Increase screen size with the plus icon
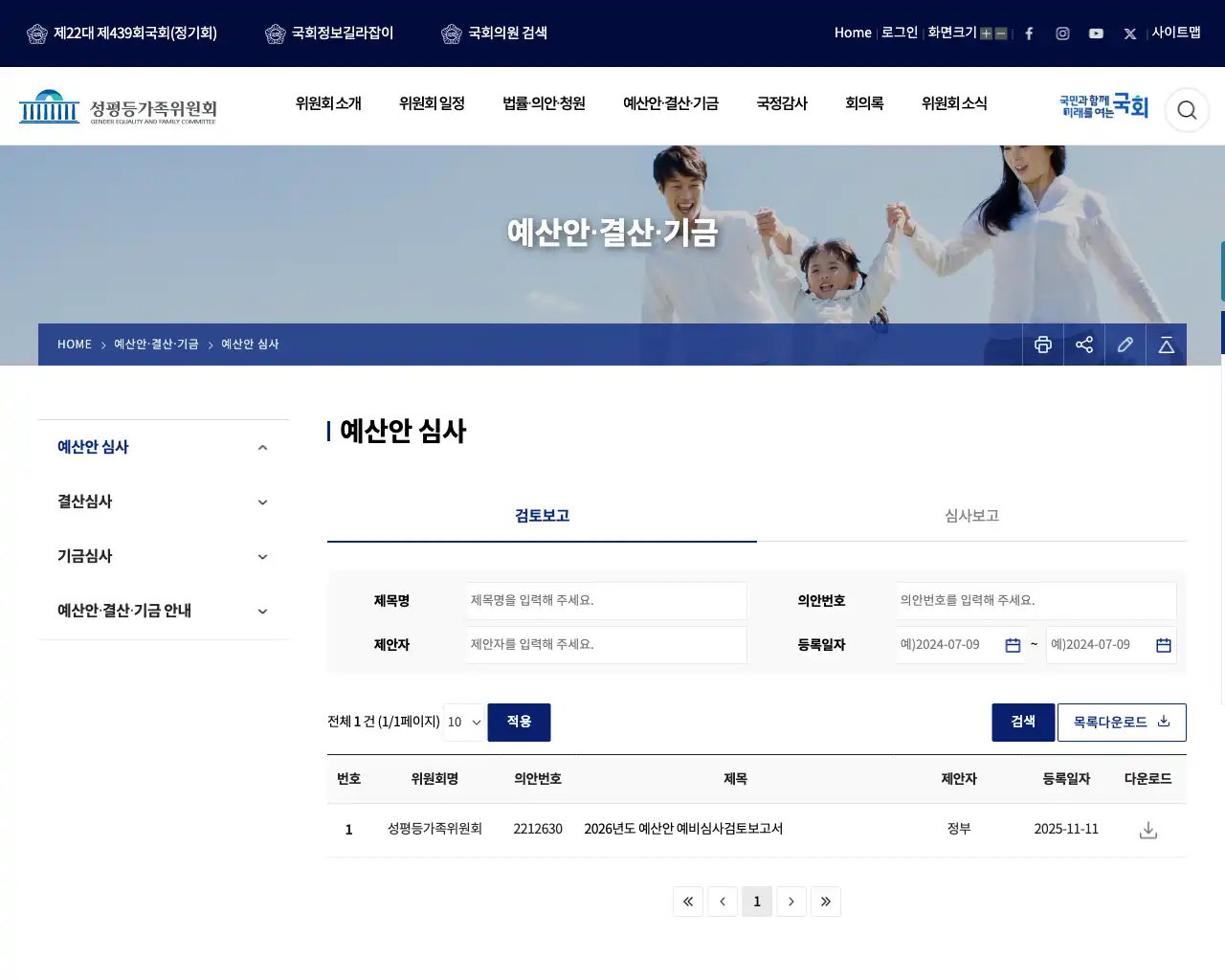 click(986, 33)
